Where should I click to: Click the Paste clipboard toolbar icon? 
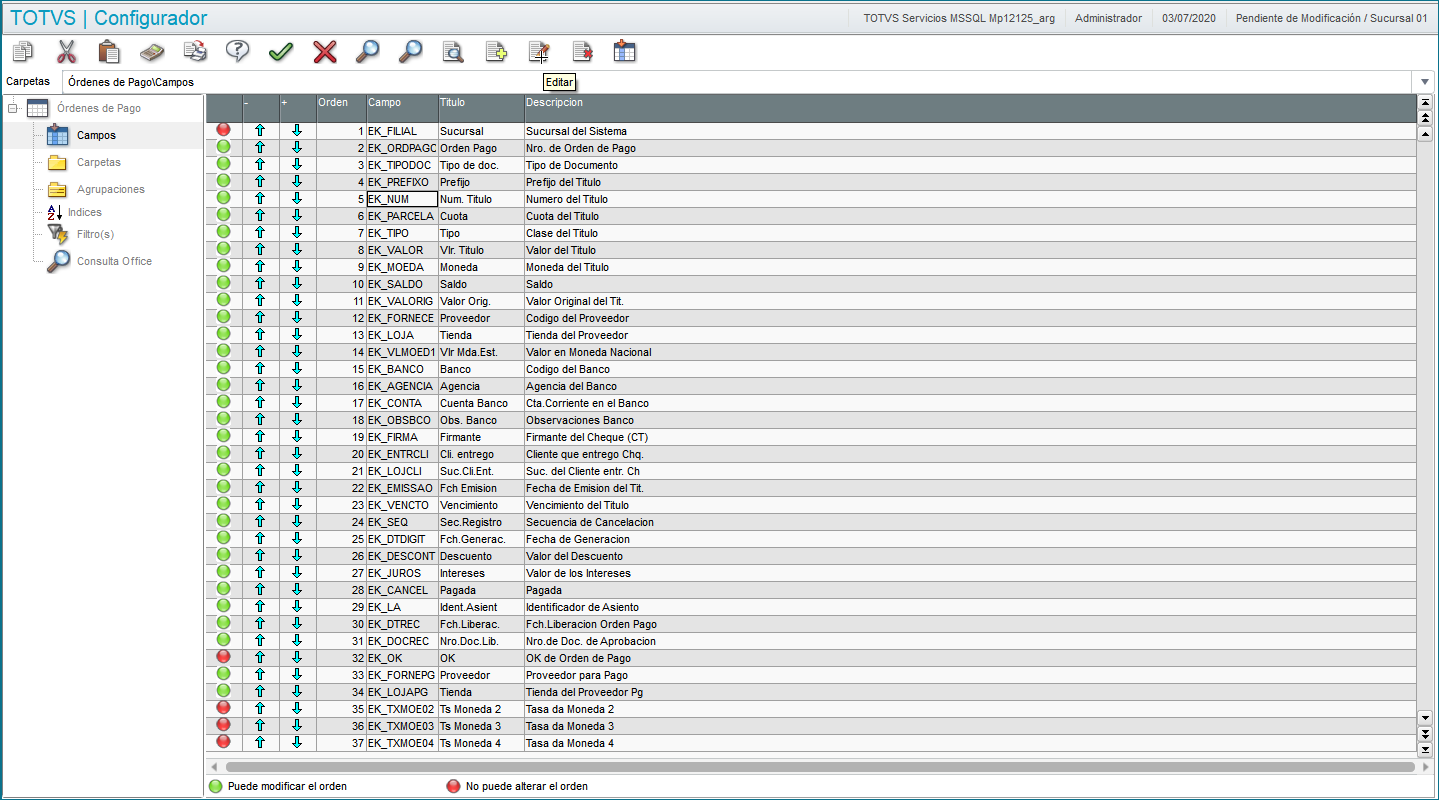(110, 51)
